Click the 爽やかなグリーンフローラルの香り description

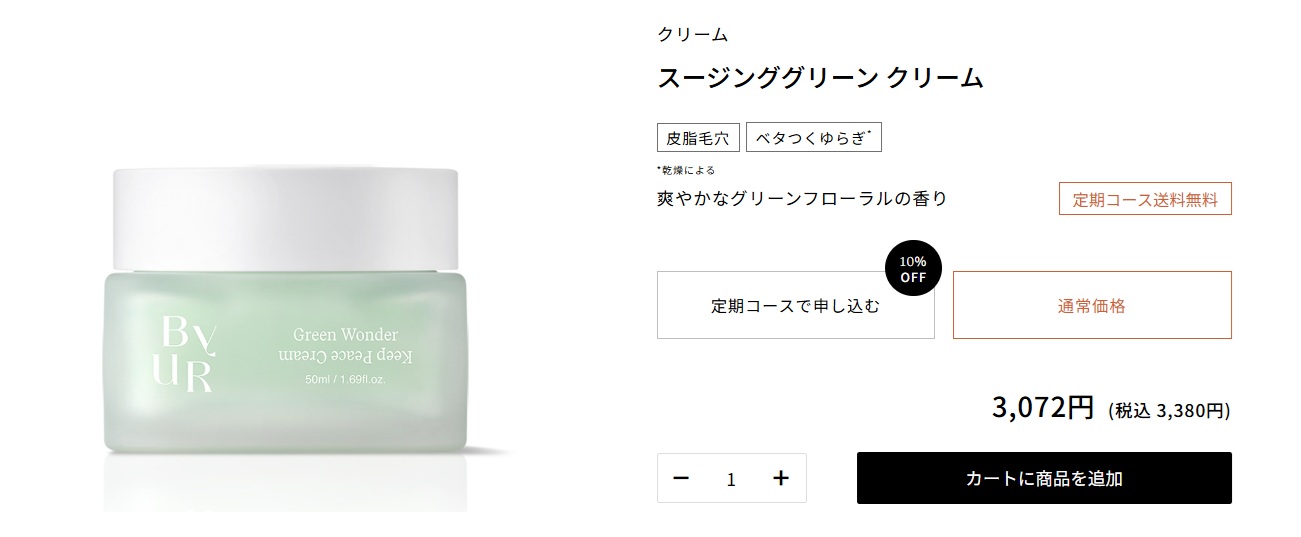coord(802,199)
